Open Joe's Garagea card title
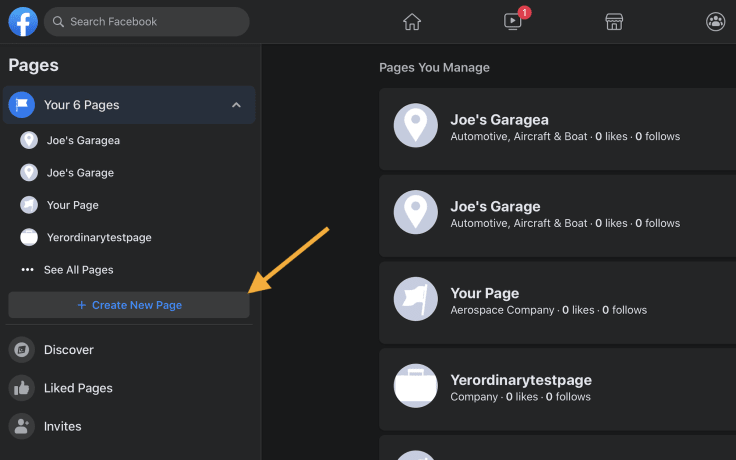Viewport: 736px width, 460px height. [x=499, y=120]
